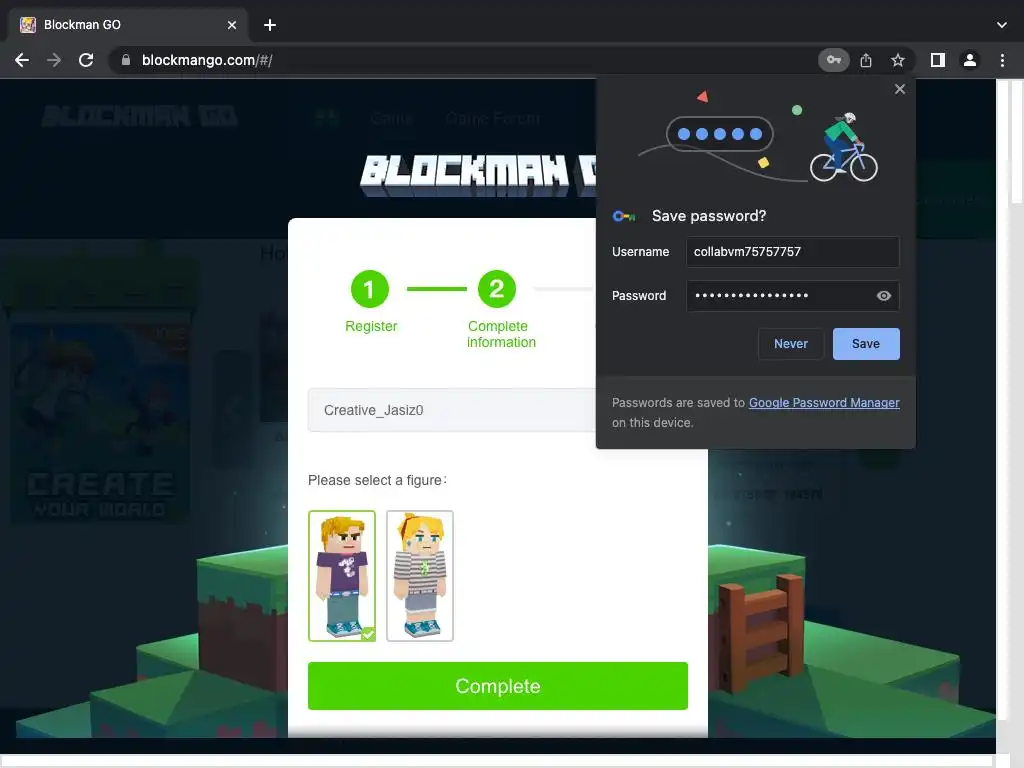The height and width of the screenshot is (768, 1024).
Task: Go back using the browser back arrow
Action: pos(22,60)
